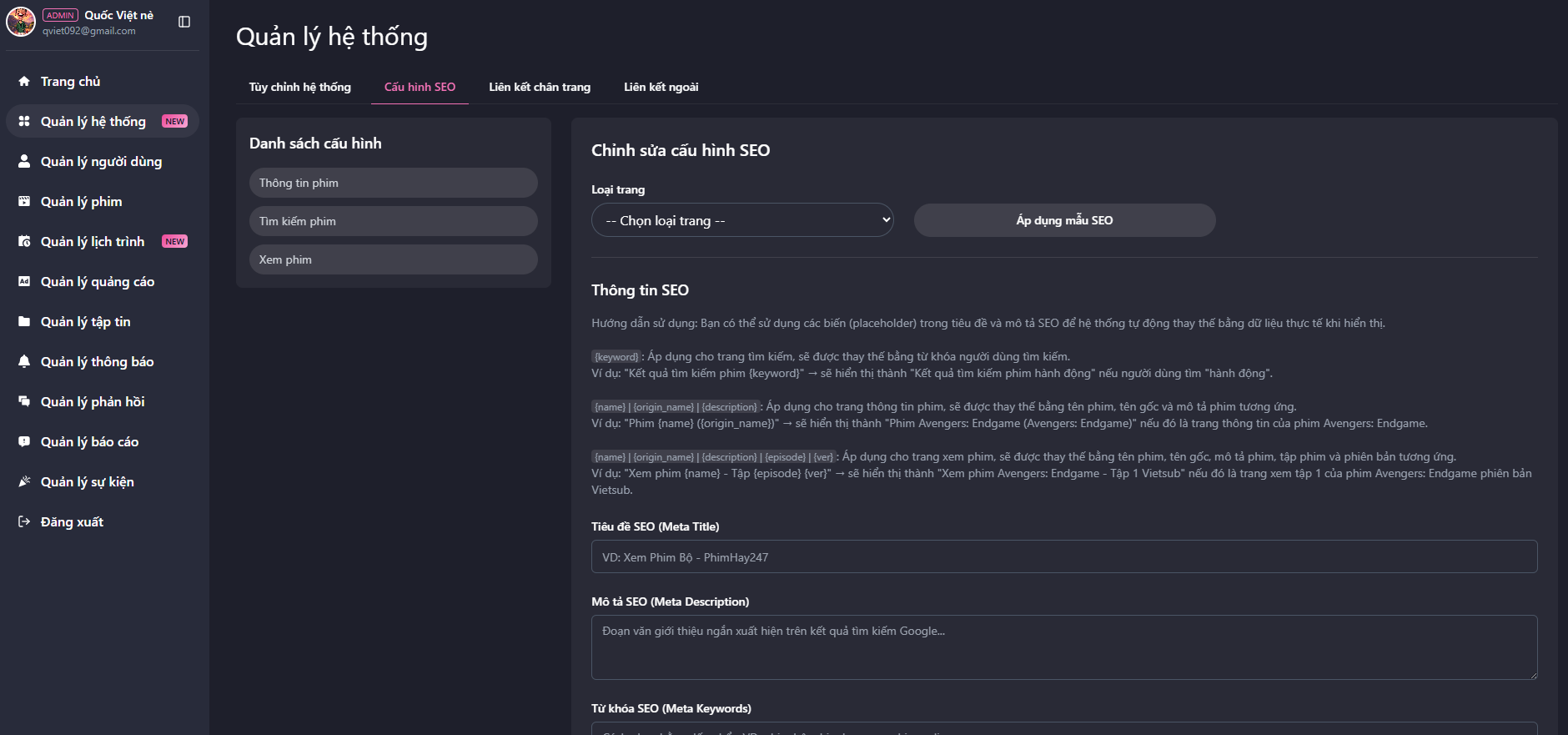Viewport: 1568px width, 735px height.
Task: Open Quản lý người dùng menu
Action: (x=103, y=161)
